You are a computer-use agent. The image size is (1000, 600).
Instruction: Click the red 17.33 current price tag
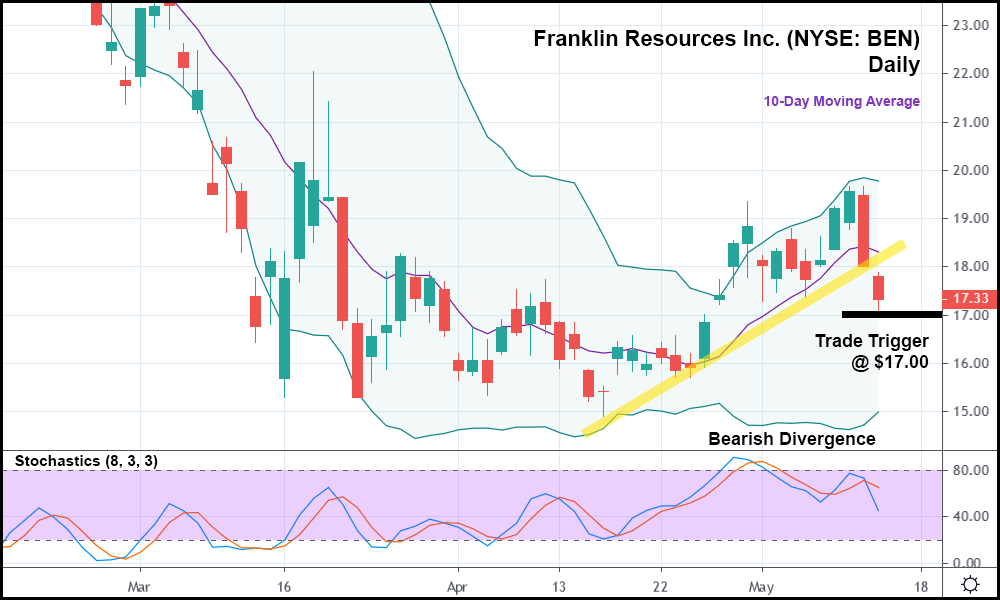970,298
